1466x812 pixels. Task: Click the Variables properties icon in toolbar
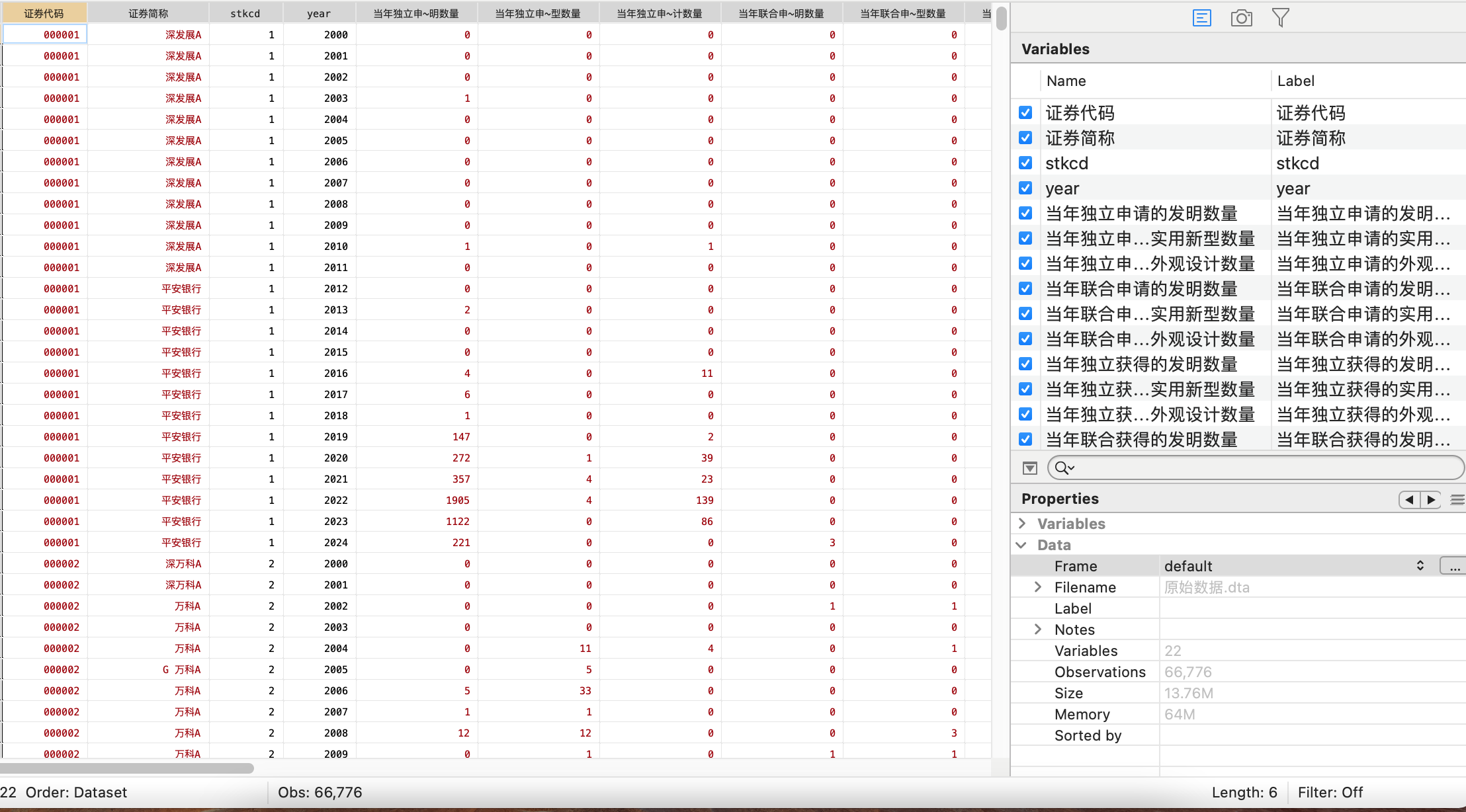[x=1201, y=18]
